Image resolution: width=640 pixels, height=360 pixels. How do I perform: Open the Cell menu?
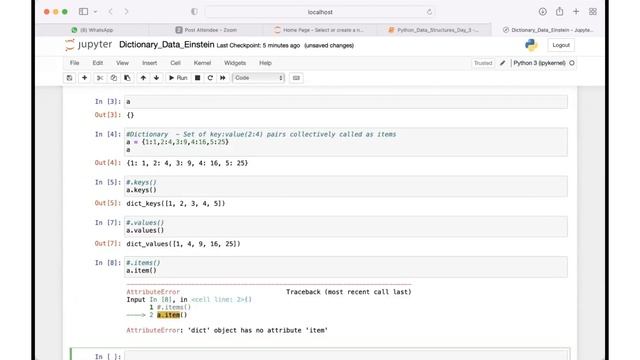point(176,63)
